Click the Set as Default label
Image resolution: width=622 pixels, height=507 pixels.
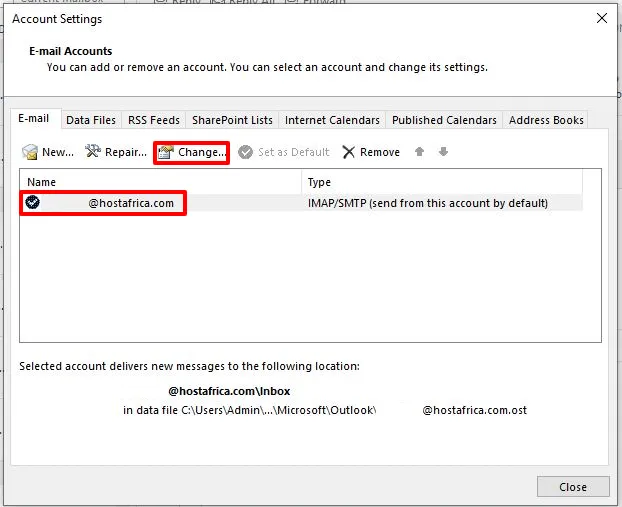(294, 152)
